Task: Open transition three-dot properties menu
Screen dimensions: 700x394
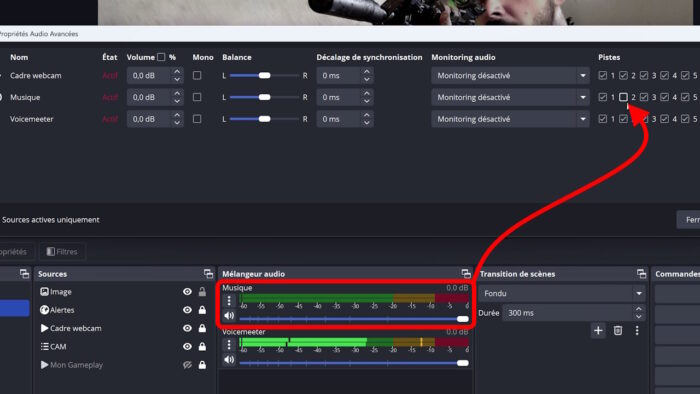Action: point(637,331)
